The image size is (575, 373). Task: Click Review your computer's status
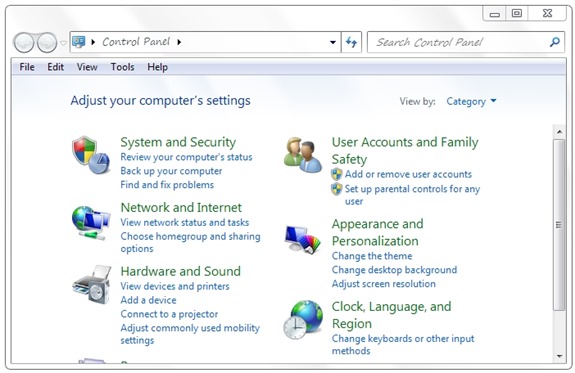(x=186, y=157)
